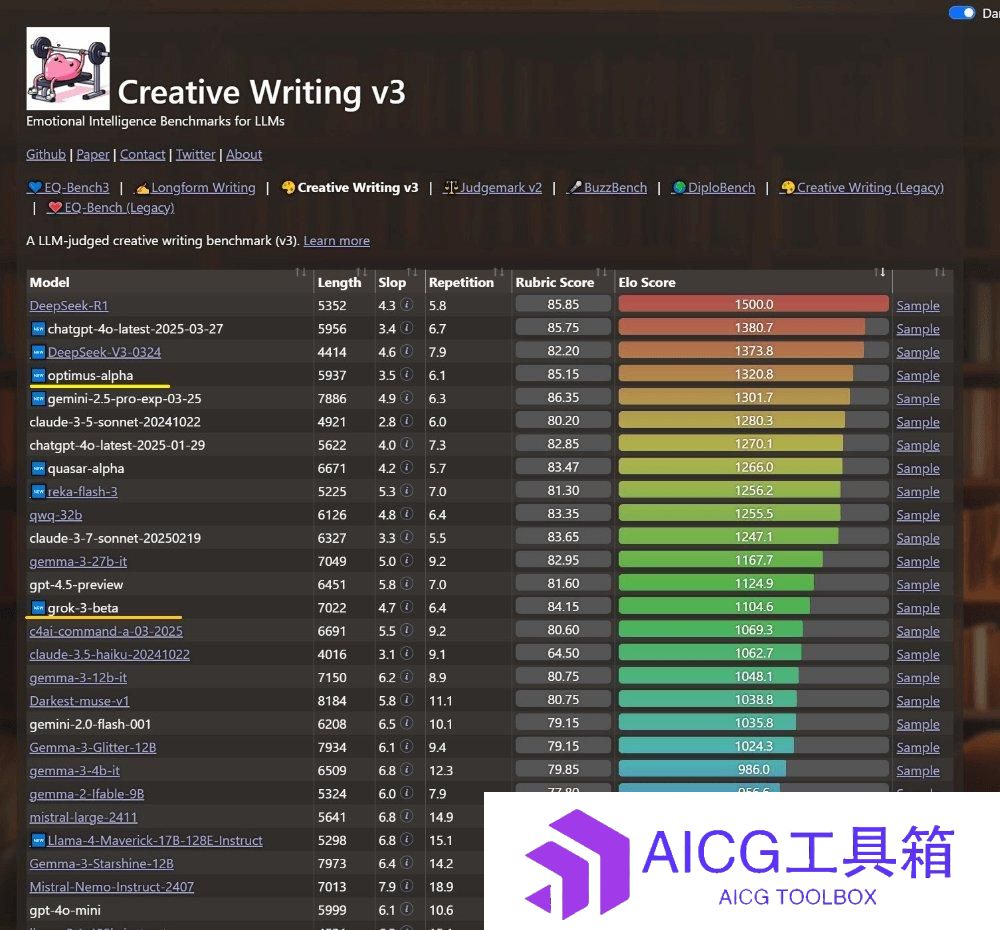The image size is (1000, 930).
Task: Click Slop info icon for optimus-alpha
Action: 407,374
